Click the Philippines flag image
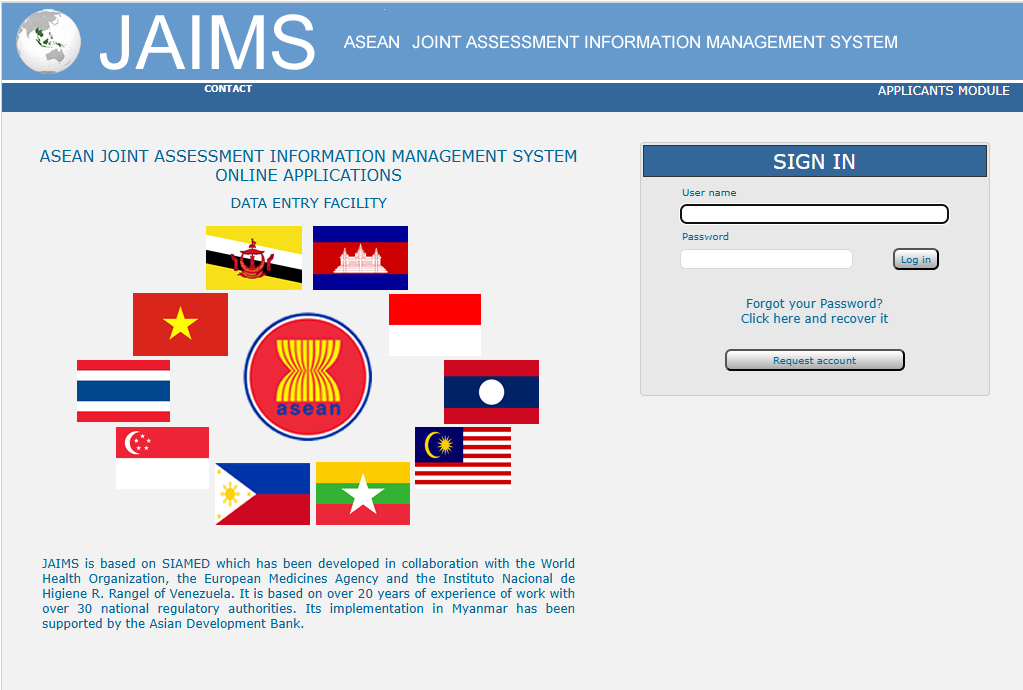Viewport: 1023px width, 690px height. coord(262,494)
